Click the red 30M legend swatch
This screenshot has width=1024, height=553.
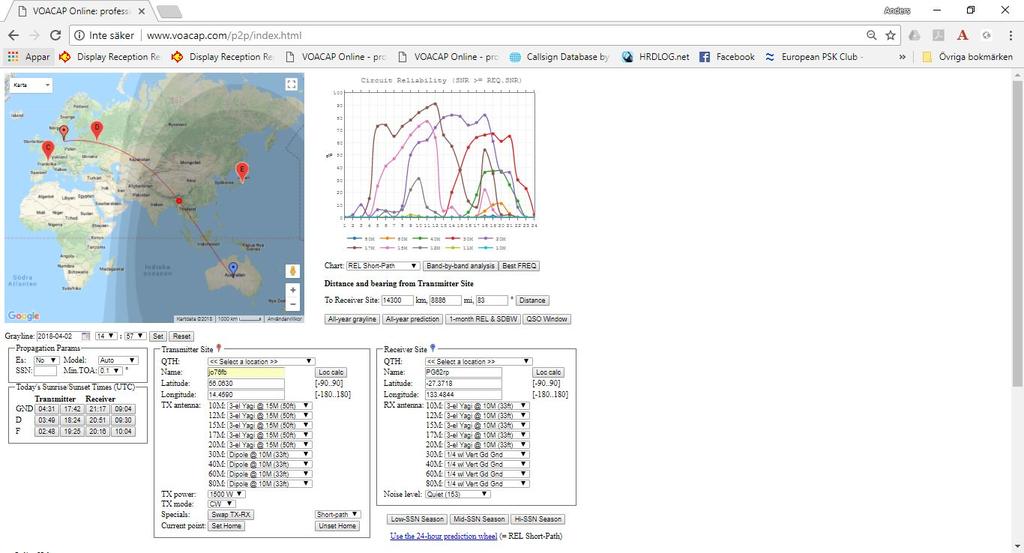451,239
